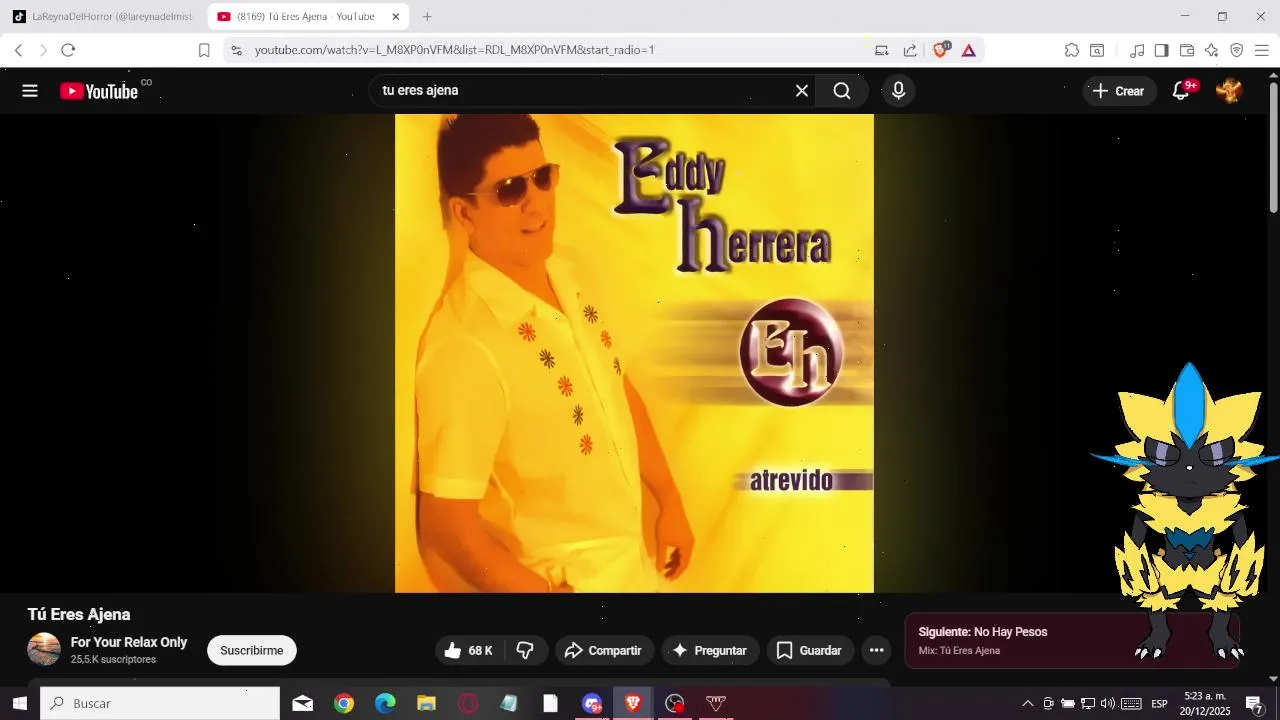Image resolution: width=1280 pixels, height=720 pixels.
Task: Open the Windows Start menu
Action: coord(19,704)
